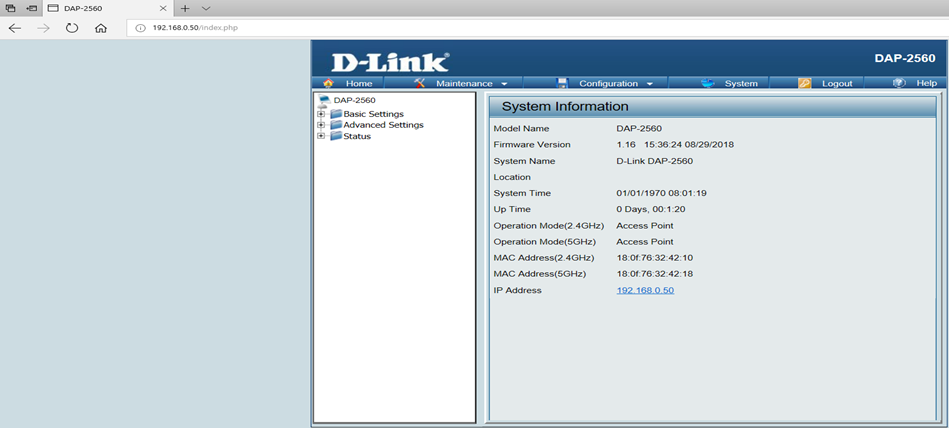Click the browser Refresh icon
949x428 pixels.
[x=72, y=28]
